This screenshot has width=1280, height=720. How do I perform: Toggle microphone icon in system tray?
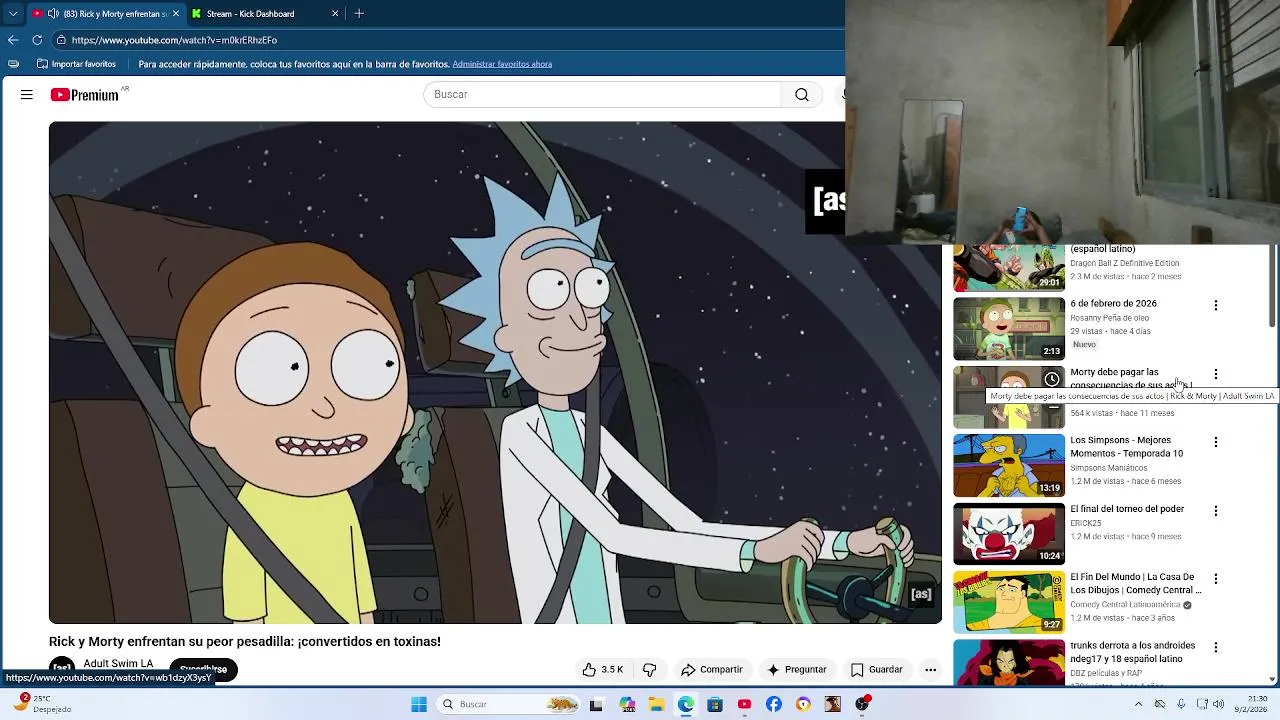1181,704
